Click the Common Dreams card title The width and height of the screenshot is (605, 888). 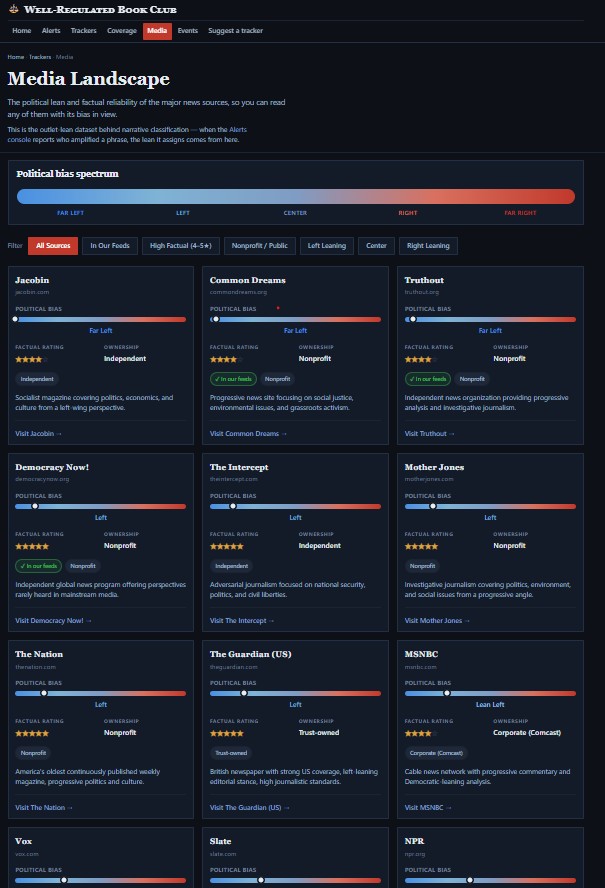[248, 280]
